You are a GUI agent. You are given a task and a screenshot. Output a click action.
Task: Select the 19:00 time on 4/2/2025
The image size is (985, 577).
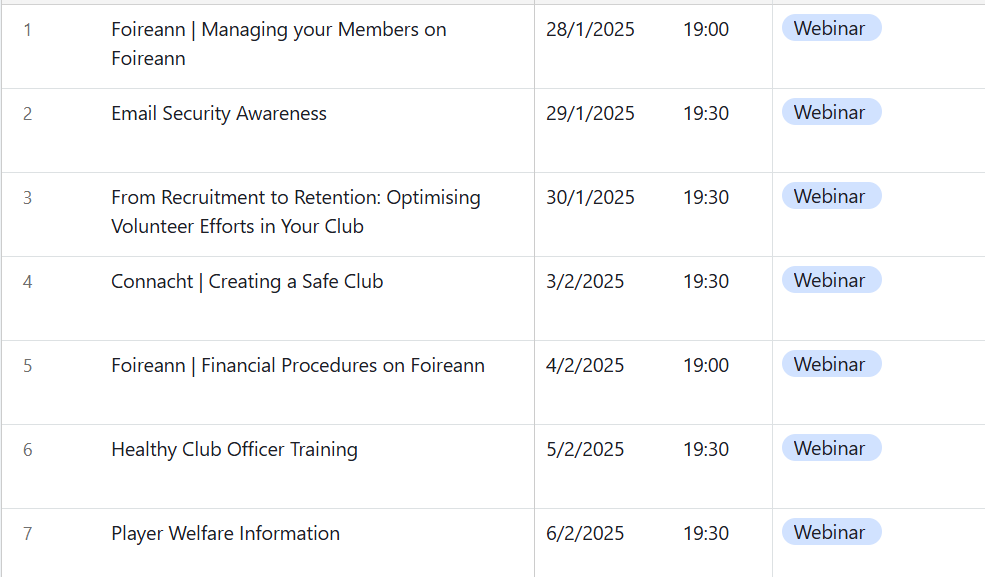(x=706, y=365)
